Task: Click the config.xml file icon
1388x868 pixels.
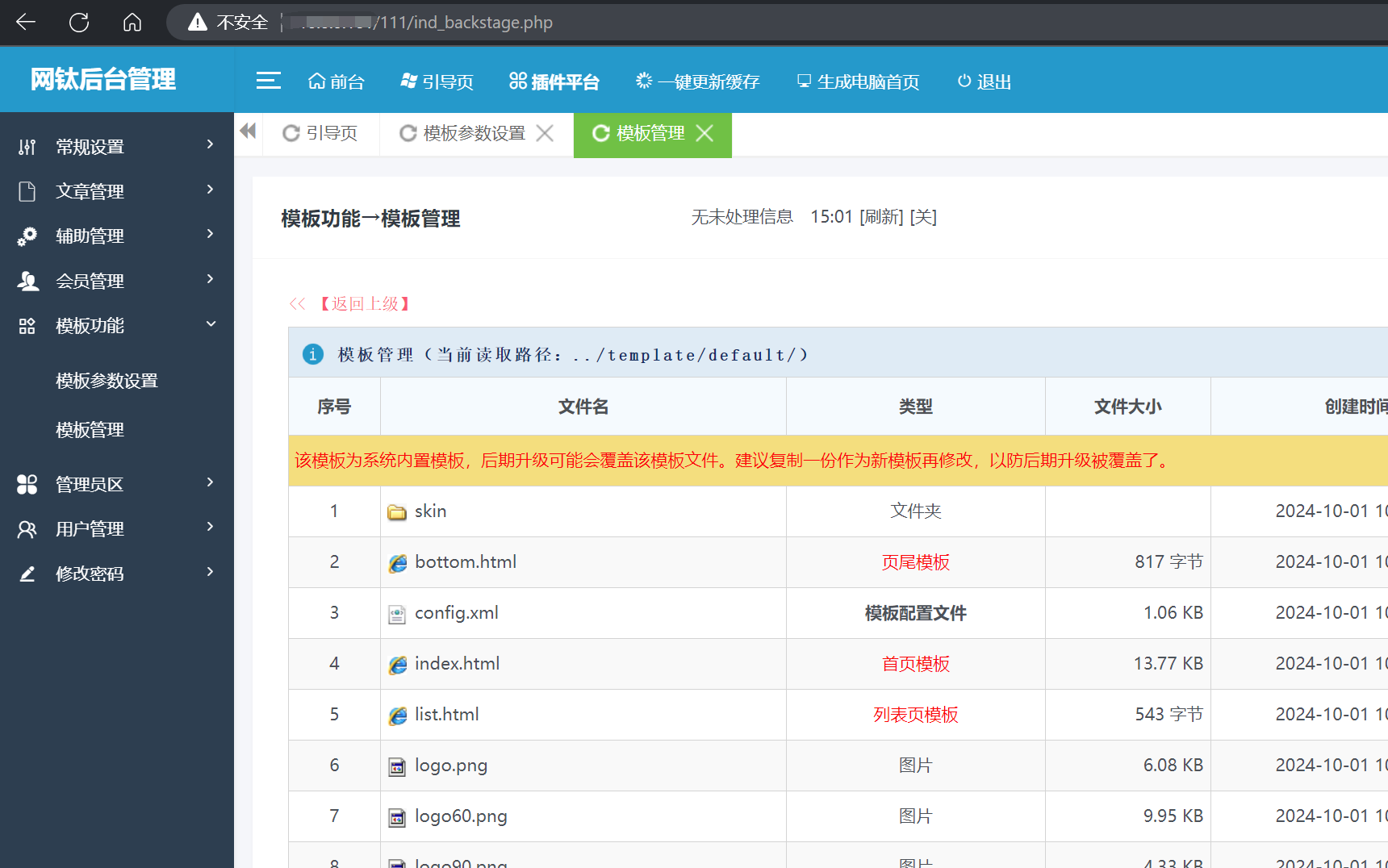Action: [x=397, y=614]
